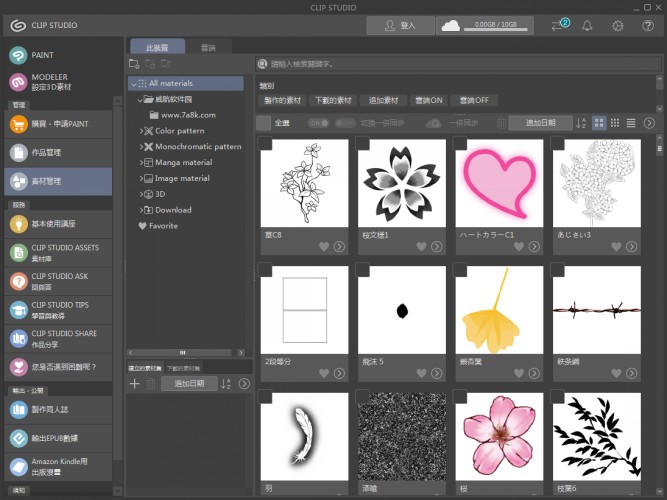Screen dimensions: 667x500
Task: Open the cloud storage usage indicator
Action: click(x=485, y=26)
